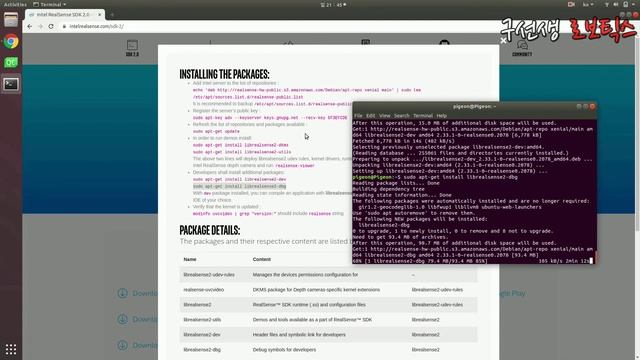Go back in the Chrome browser

coord(29,26)
